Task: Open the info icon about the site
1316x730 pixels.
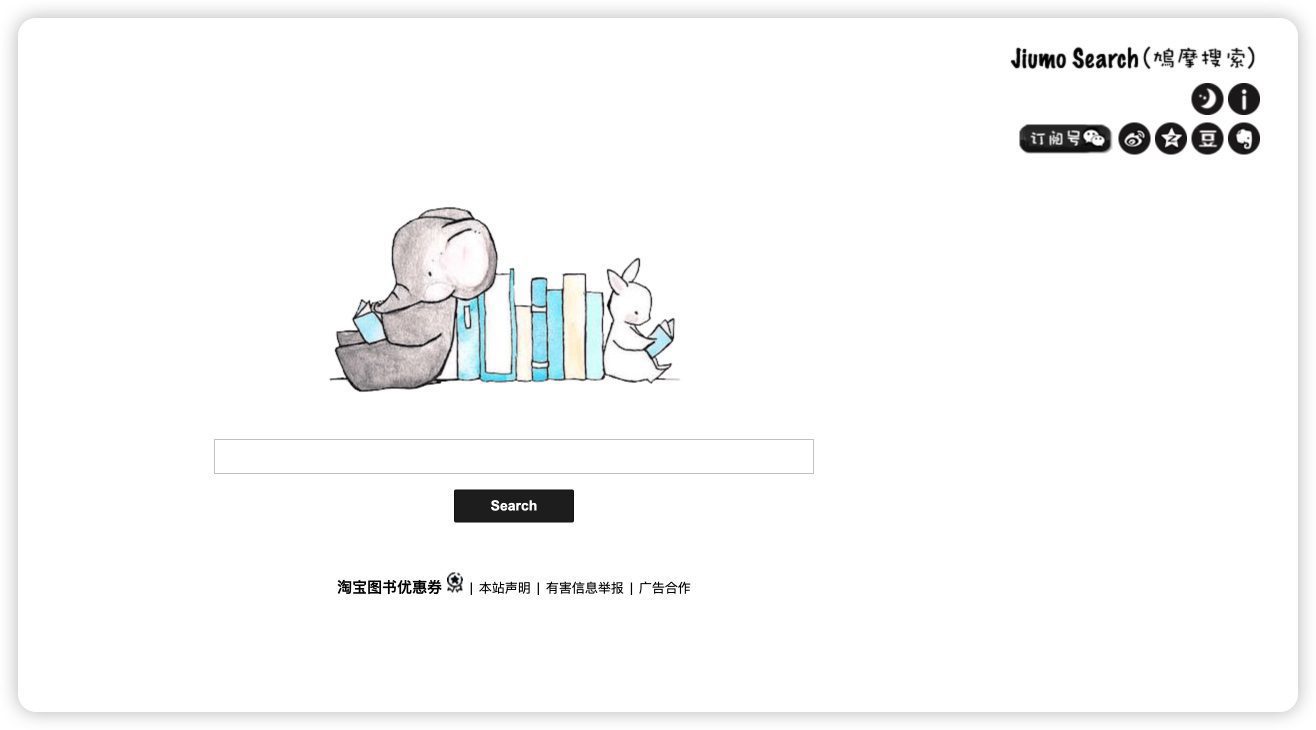Action: [x=1244, y=99]
